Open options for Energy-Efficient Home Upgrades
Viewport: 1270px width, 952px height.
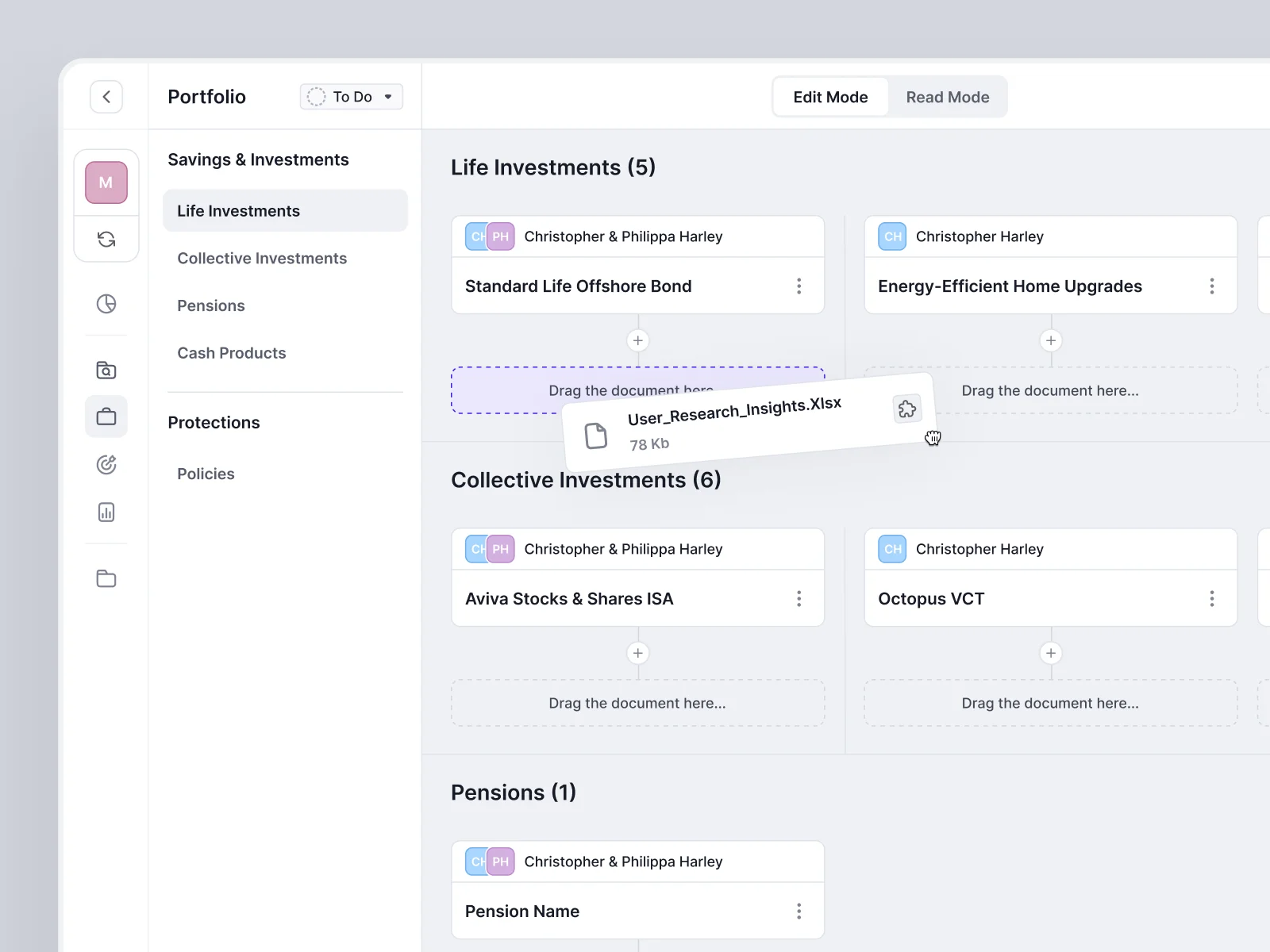1212,286
